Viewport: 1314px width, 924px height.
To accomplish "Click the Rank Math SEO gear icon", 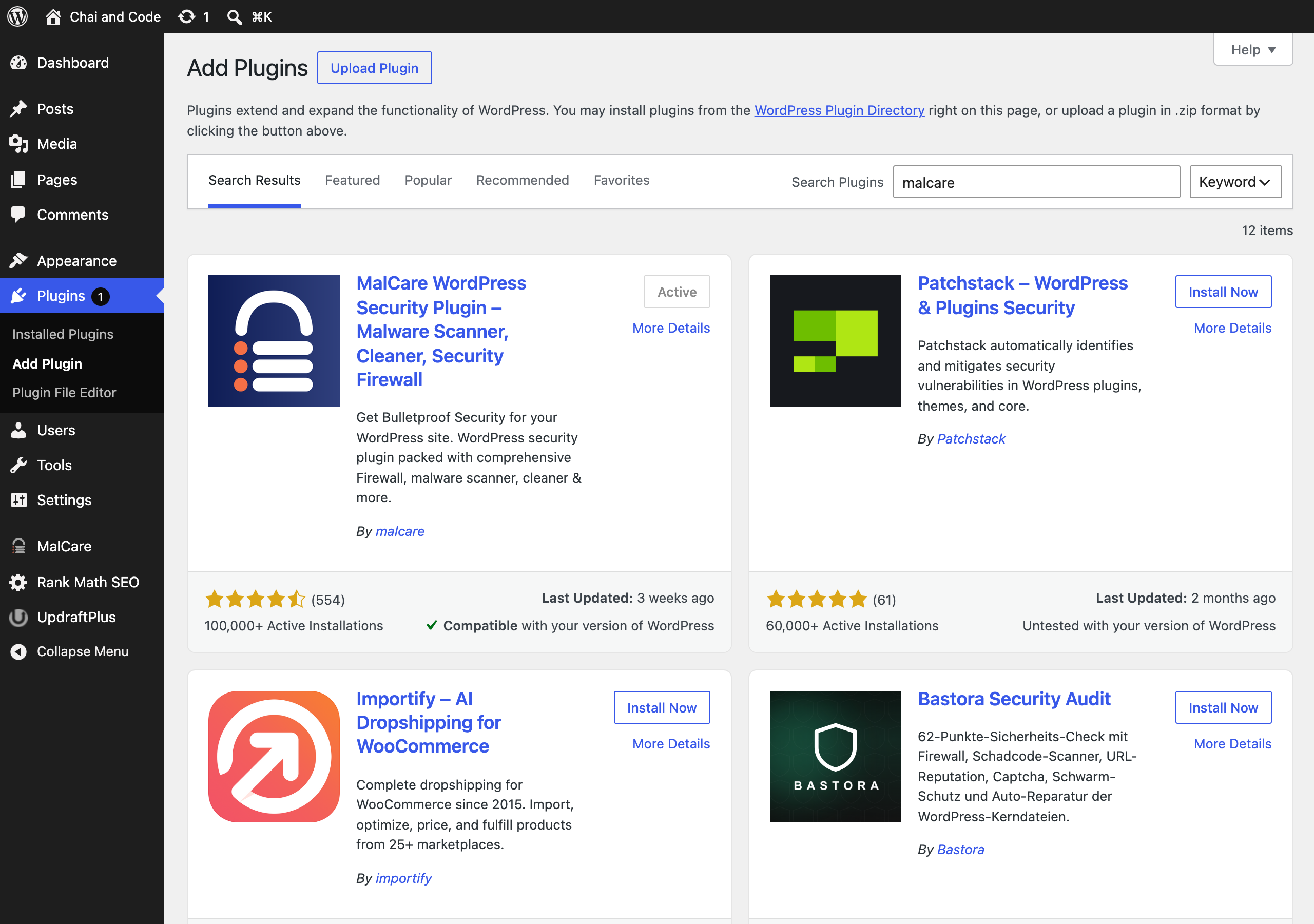I will (x=19, y=582).
